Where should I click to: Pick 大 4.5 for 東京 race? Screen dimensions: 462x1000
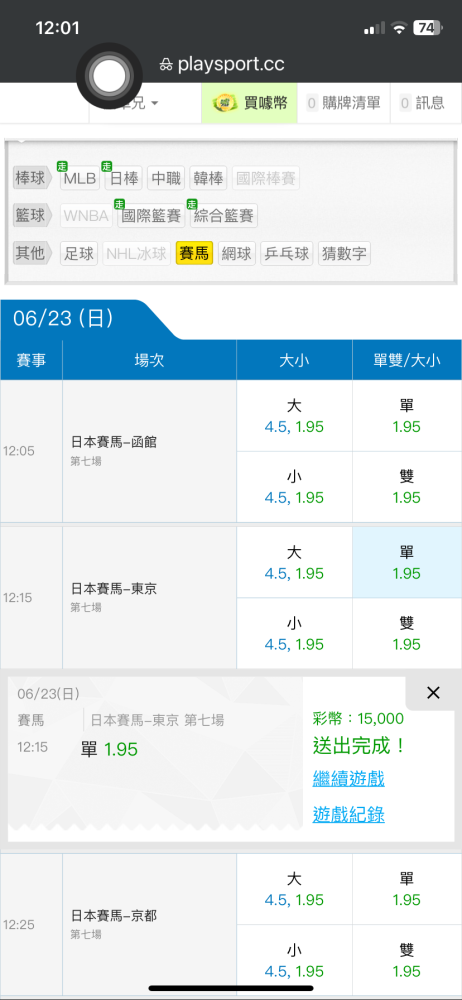pyautogui.click(x=294, y=562)
